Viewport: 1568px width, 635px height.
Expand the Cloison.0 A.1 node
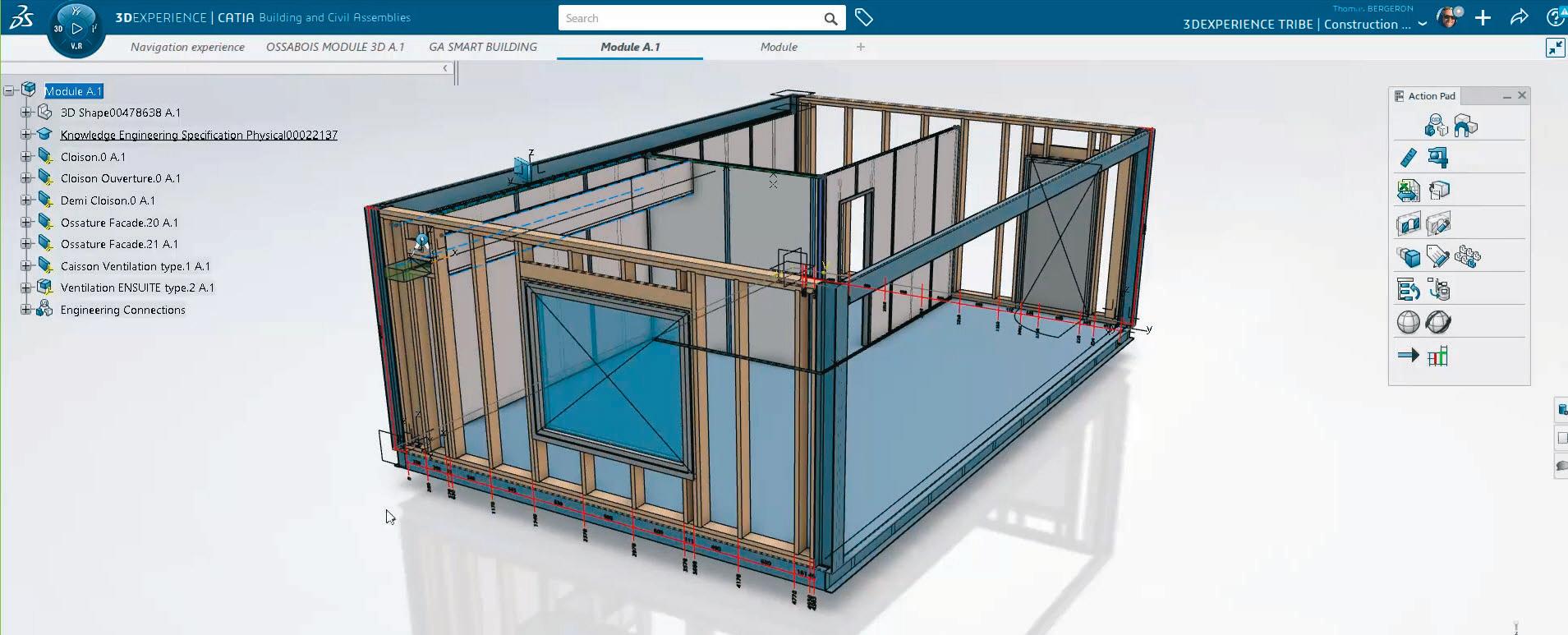point(25,156)
